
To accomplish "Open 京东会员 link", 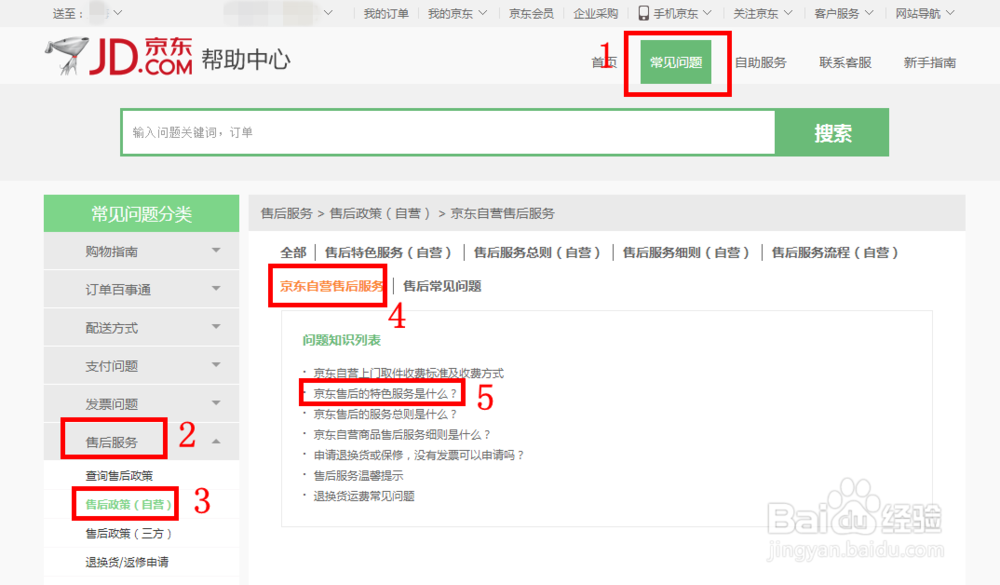I will pyautogui.click(x=531, y=13).
